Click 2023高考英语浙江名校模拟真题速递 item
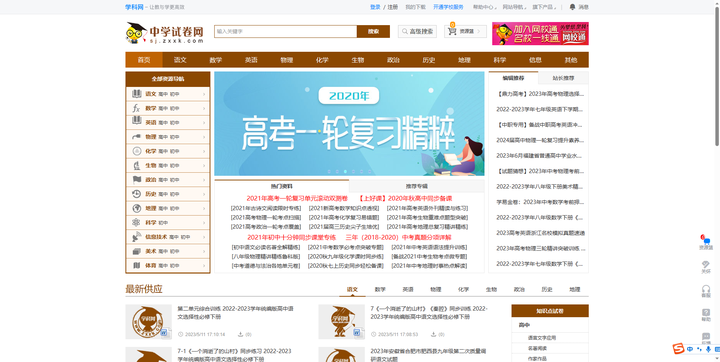The width and height of the screenshot is (720, 362). tap(540, 233)
